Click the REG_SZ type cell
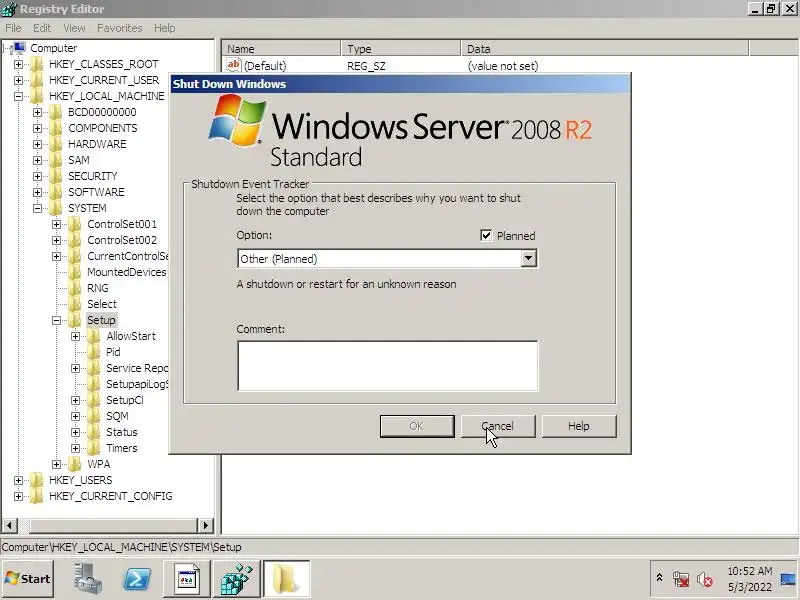 click(366, 66)
